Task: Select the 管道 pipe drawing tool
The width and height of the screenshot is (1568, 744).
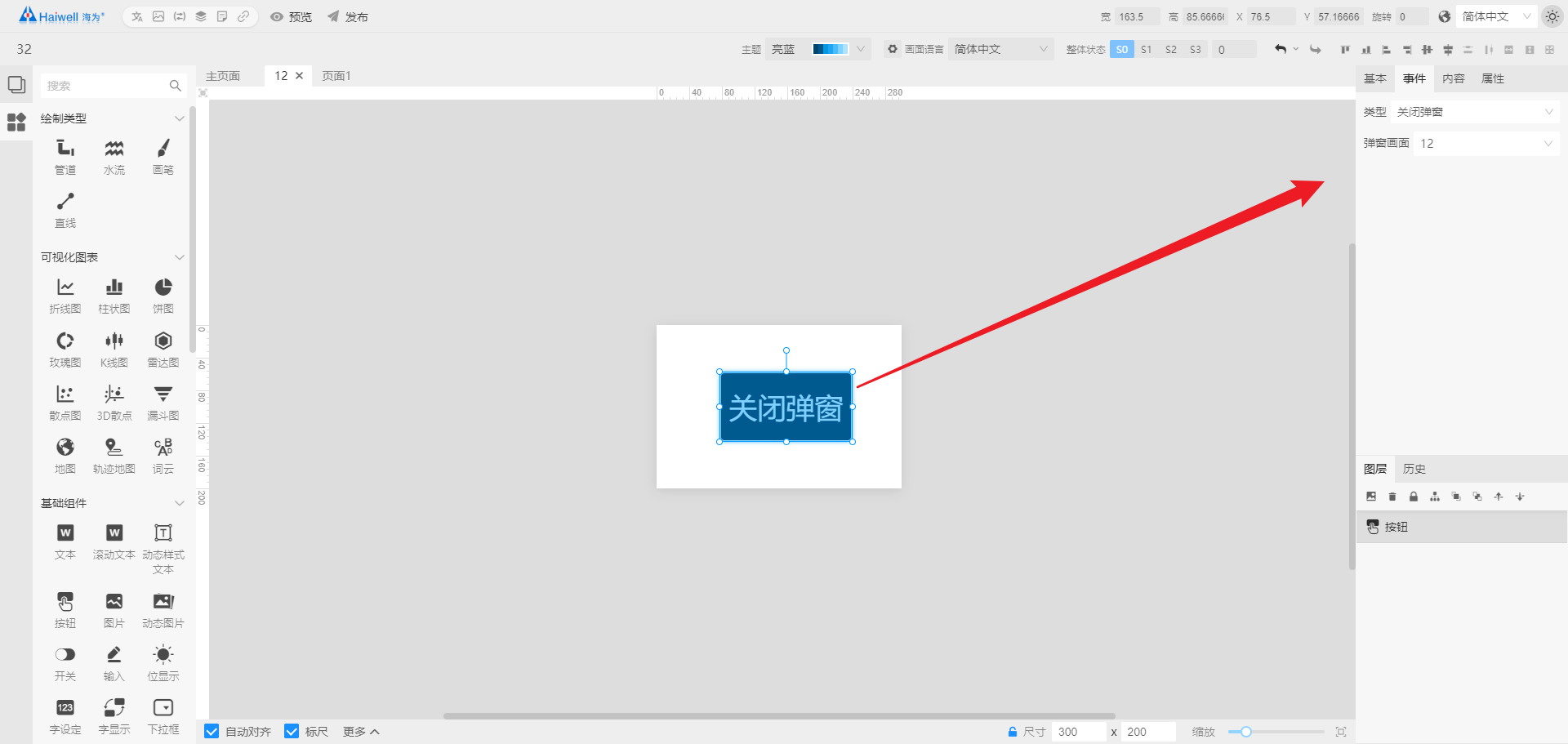Action: tap(65, 157)
